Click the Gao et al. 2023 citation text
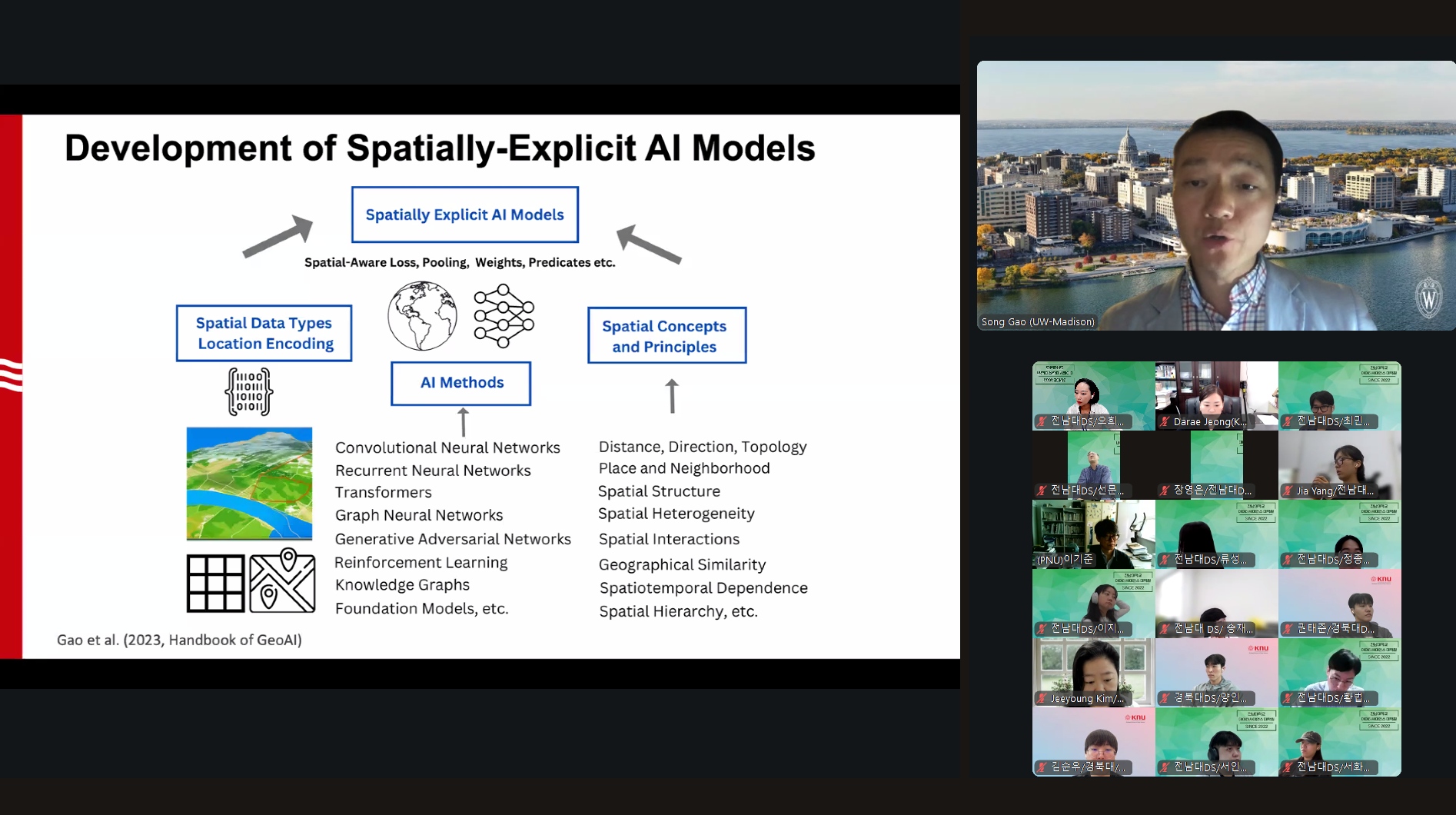Screen dimensions: 1456x815 pyautogui.click(x=179, y=640)
